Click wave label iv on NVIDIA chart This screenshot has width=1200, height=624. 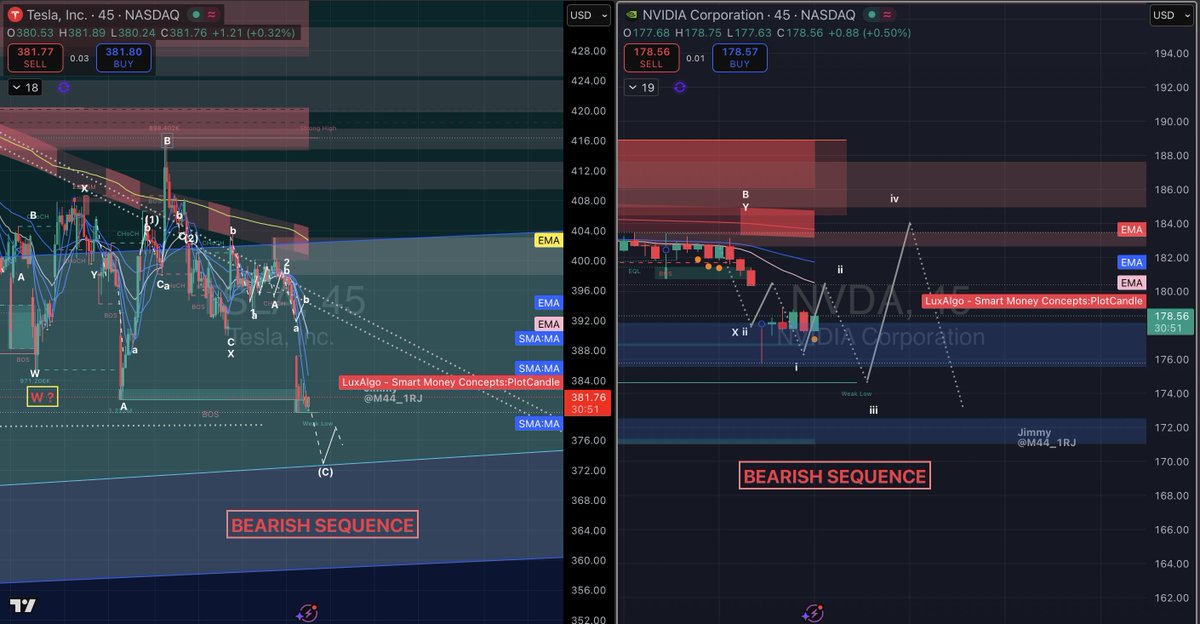(895, 199)
